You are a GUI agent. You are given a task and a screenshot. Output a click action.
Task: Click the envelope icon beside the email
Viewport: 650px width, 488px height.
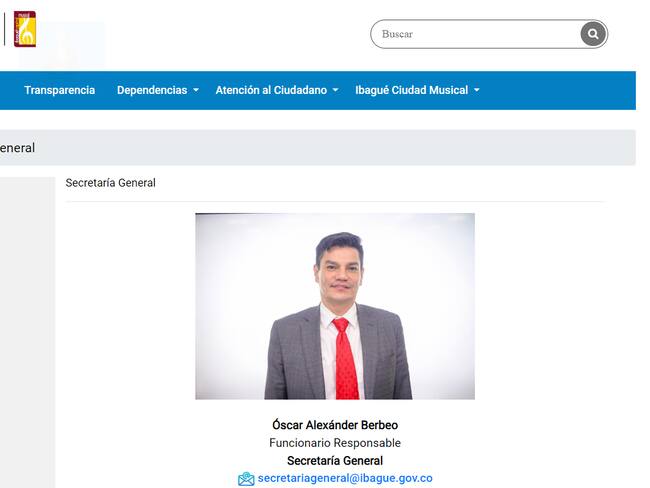246,478
